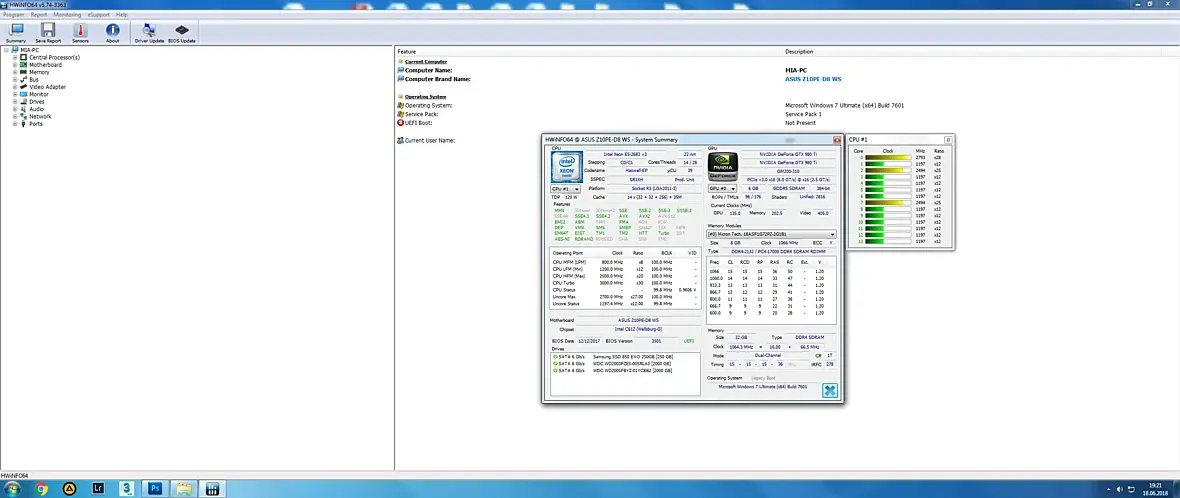Click the ASUS Z10PE-D8 WS brand link

[x=814, y=79]
